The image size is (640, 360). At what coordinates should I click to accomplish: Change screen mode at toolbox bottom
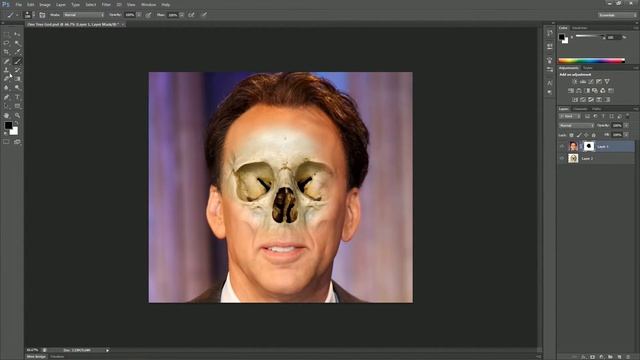coord(17,142)
